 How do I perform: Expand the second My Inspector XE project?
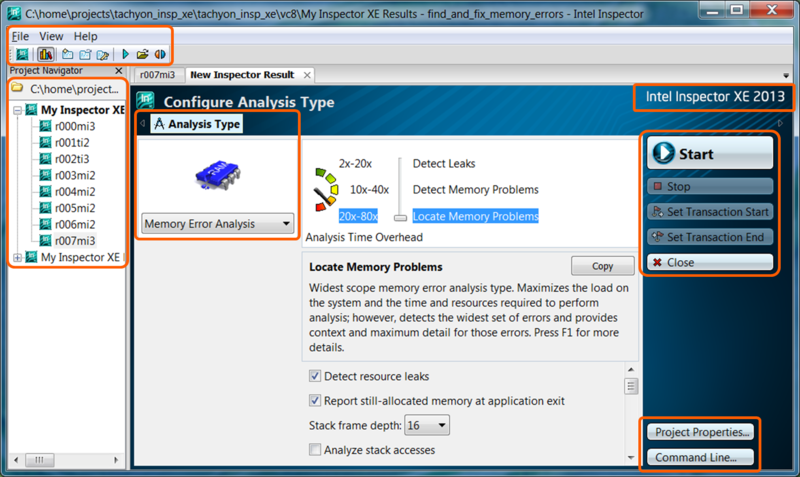17,257
